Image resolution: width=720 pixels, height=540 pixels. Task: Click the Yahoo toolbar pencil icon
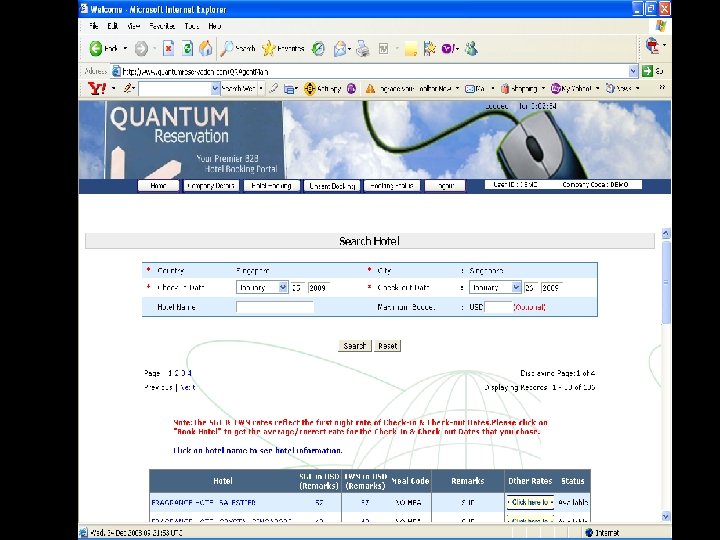pos(128,88)
